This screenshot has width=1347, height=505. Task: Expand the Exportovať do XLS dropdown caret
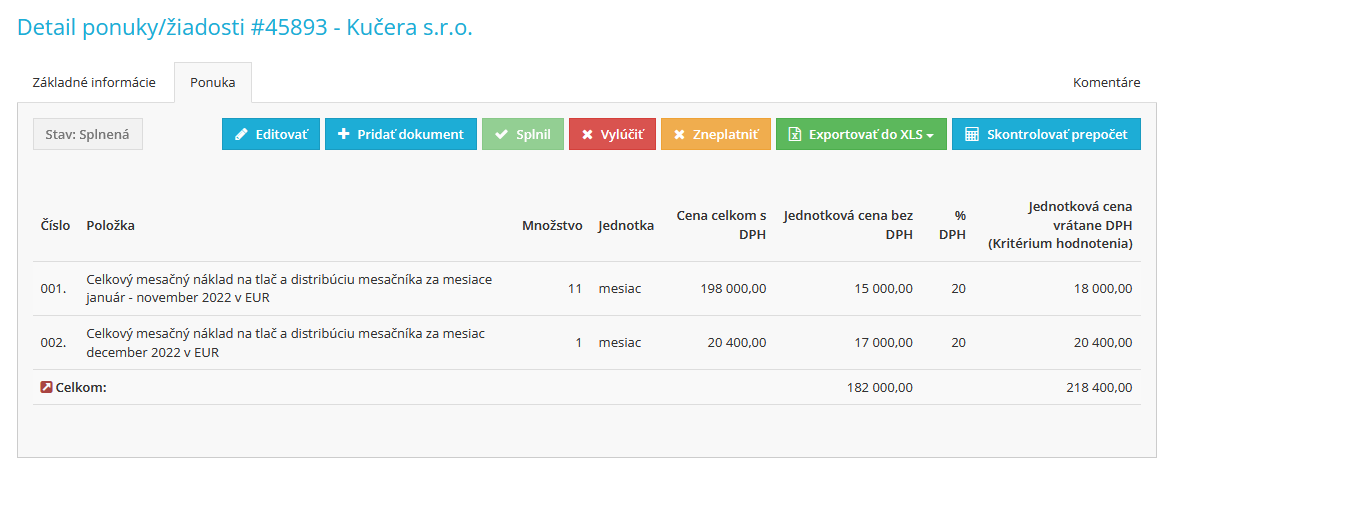coord(930,135)
